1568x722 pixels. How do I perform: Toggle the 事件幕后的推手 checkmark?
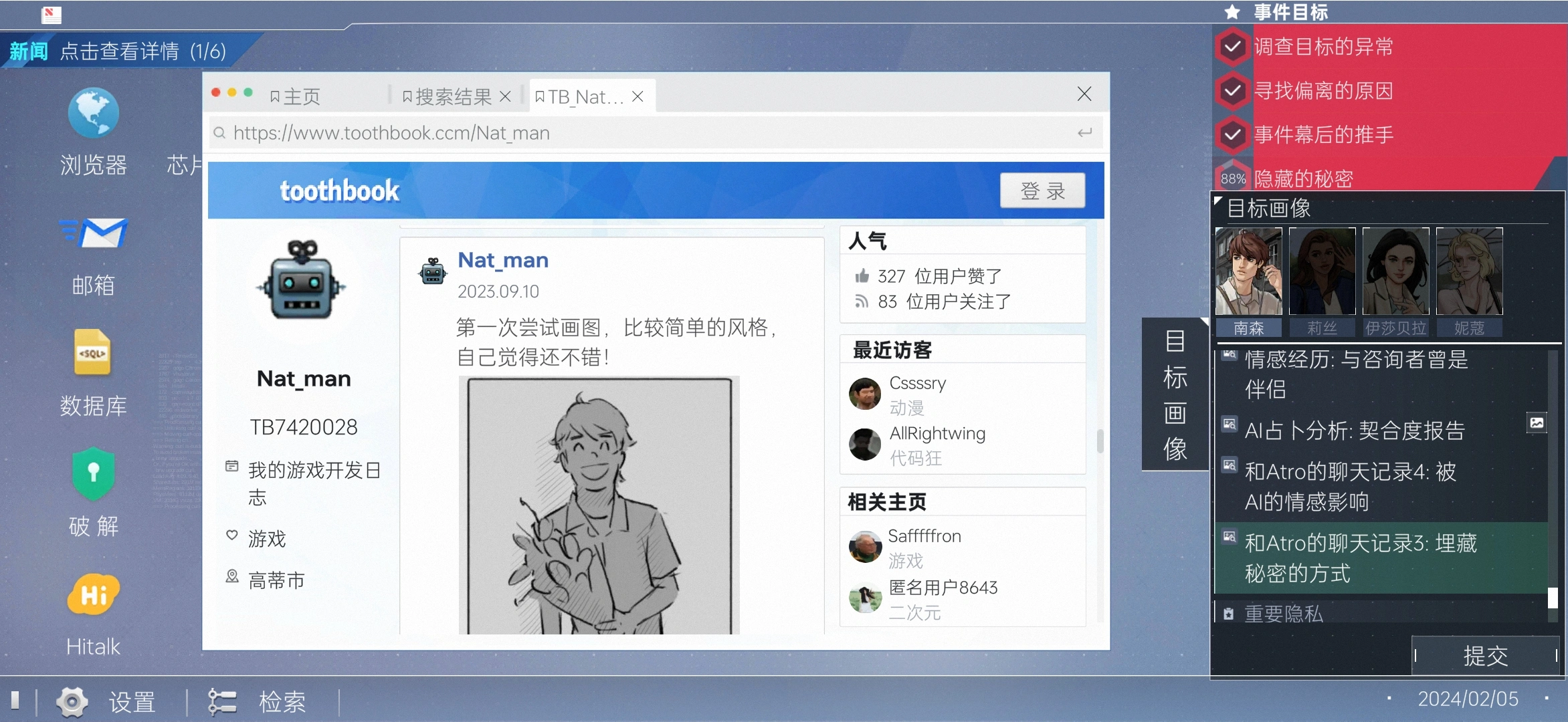[x=1232, y=134]
